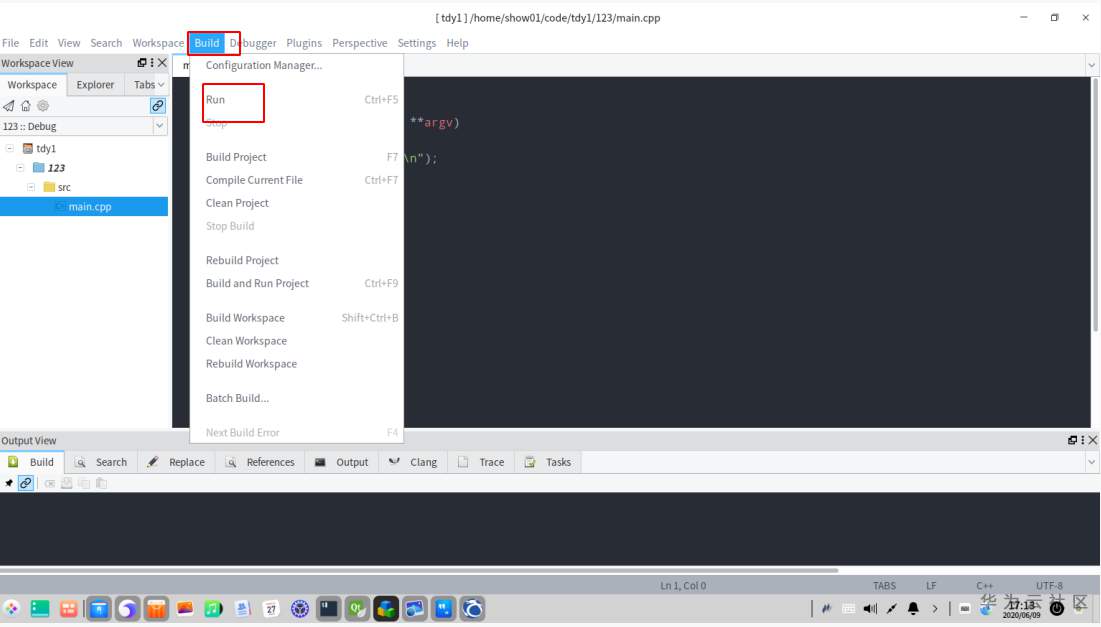Image resolution: width=1101 pixels, height=627 pixels.
Task: Expand the tray arrow chevron
Action: coord(935,608)
